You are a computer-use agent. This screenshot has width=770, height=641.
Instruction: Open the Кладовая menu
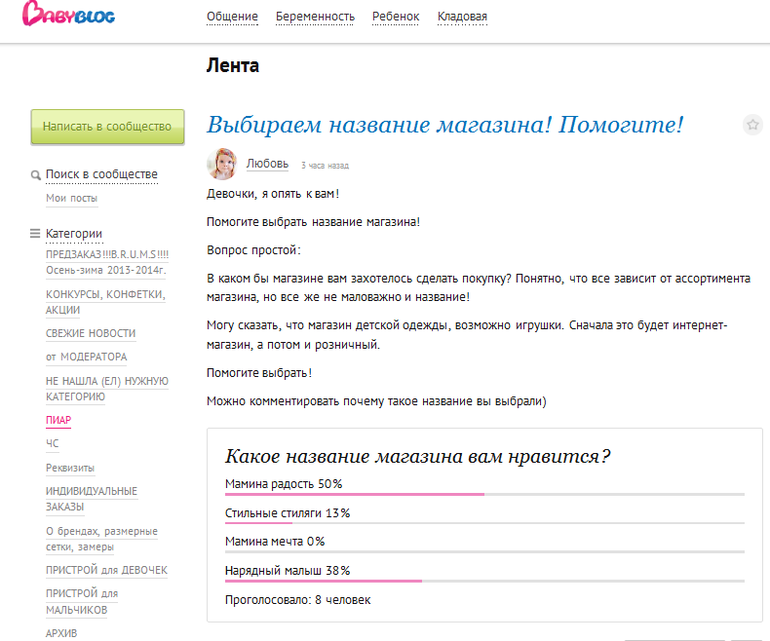(462, 17)
